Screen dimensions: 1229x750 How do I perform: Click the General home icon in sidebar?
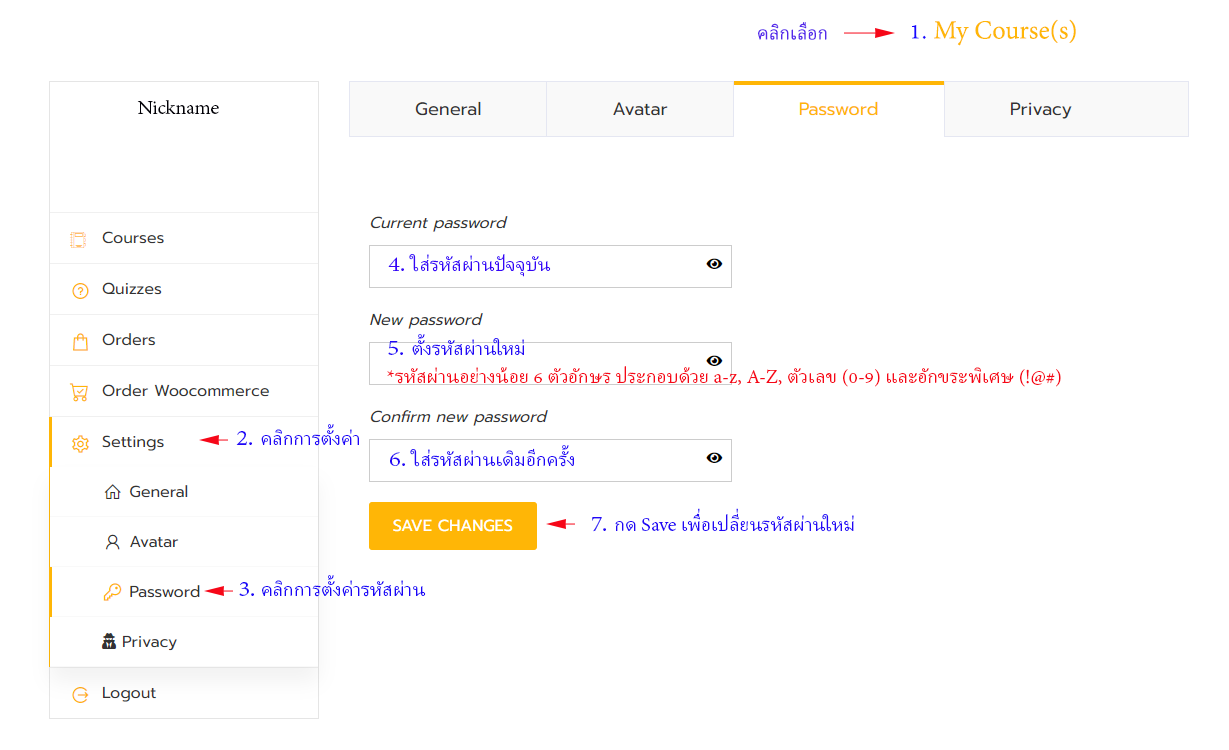[112, 492]
